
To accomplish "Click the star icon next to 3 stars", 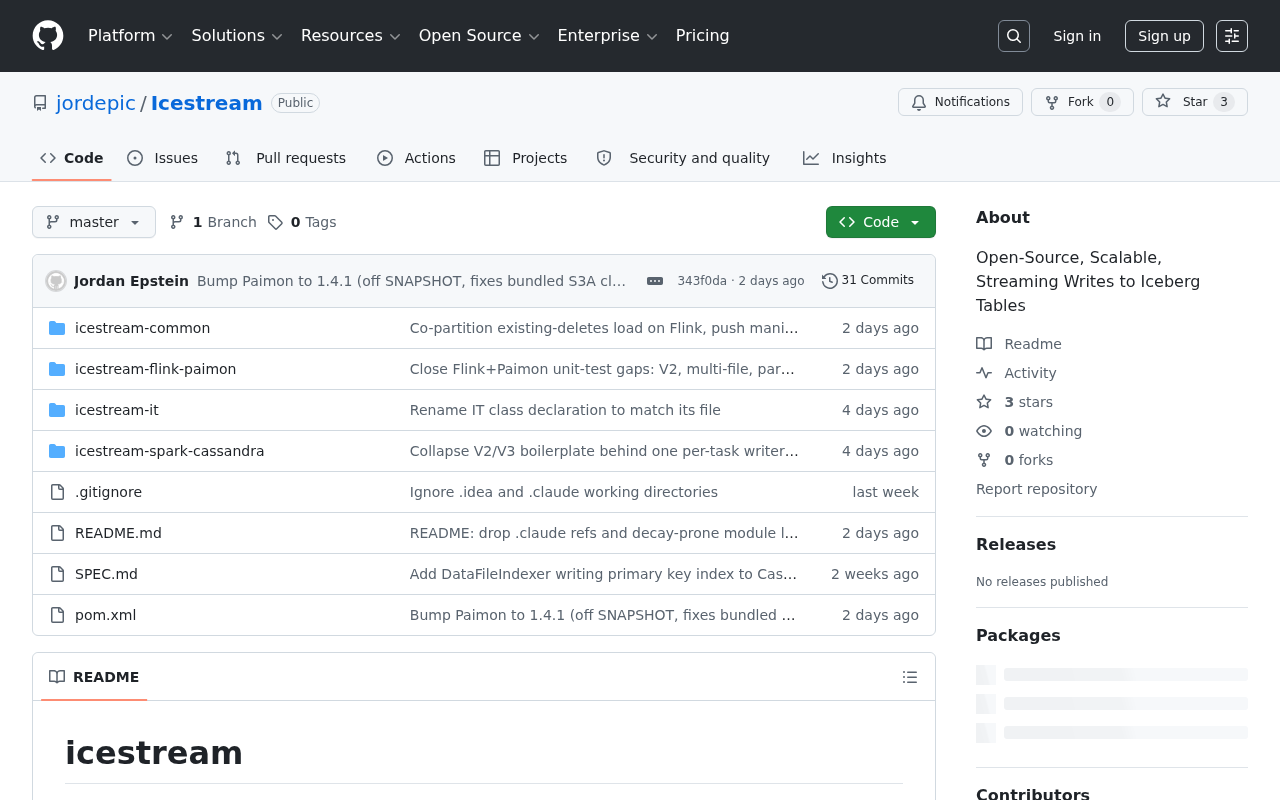I will (x=984, y=402).
